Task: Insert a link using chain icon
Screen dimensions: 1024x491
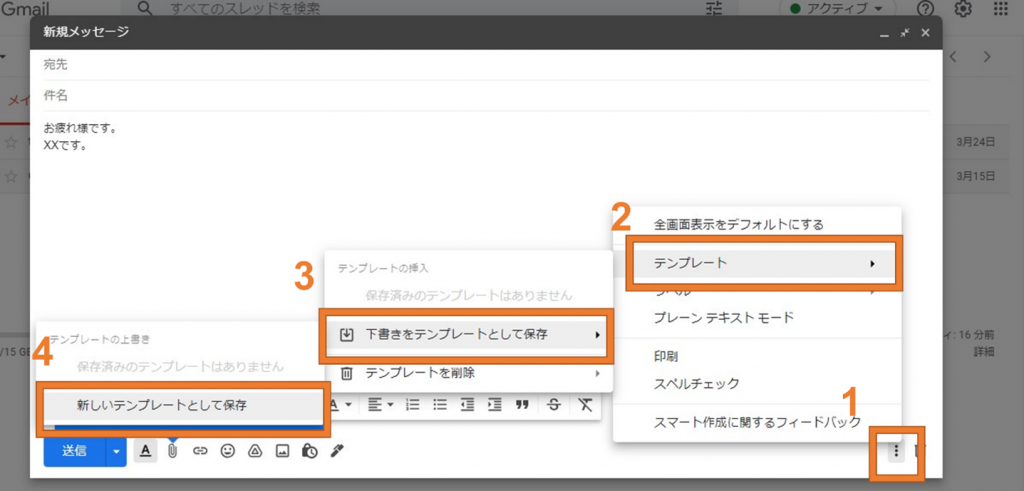Action: pos(200,451)
